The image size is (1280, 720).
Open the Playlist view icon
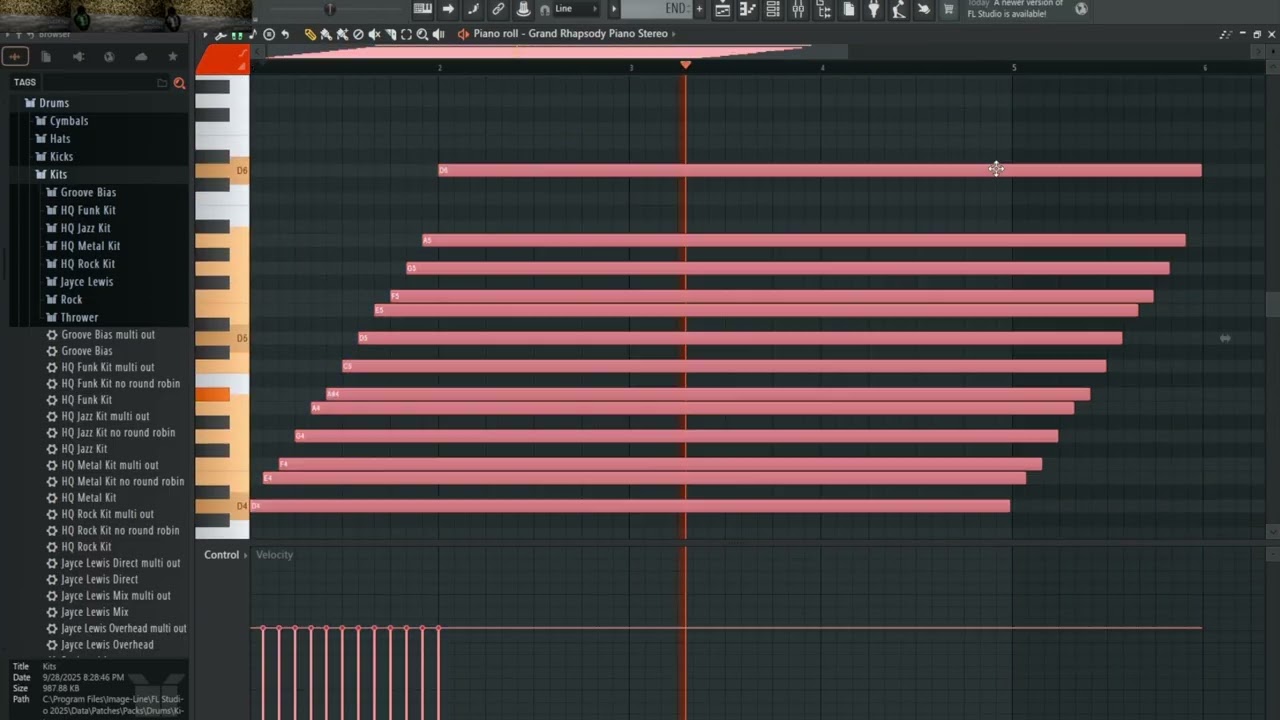(x=723, y=9)
